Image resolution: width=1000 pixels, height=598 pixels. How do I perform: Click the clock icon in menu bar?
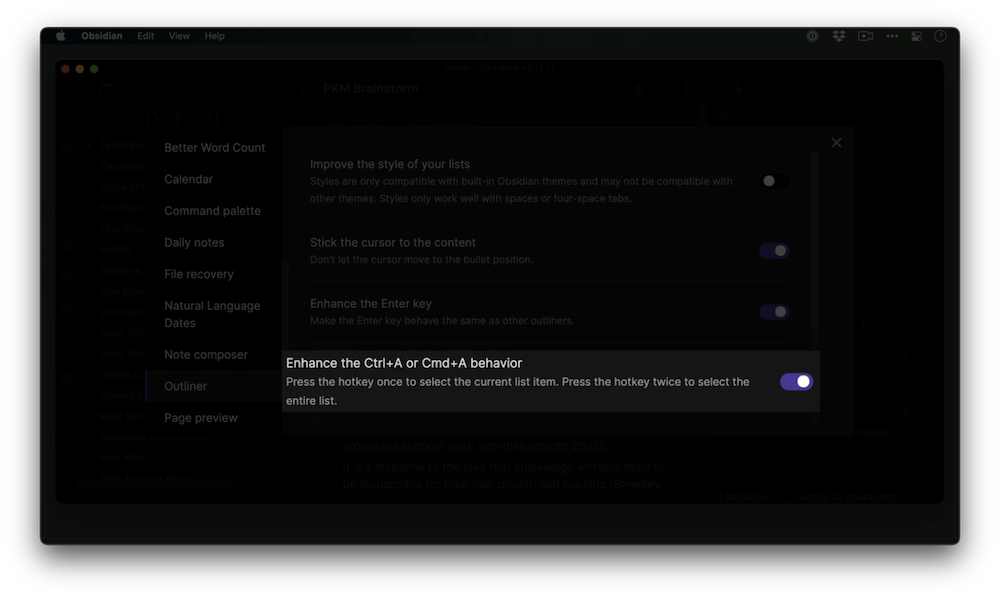click(x=940, y=36)
